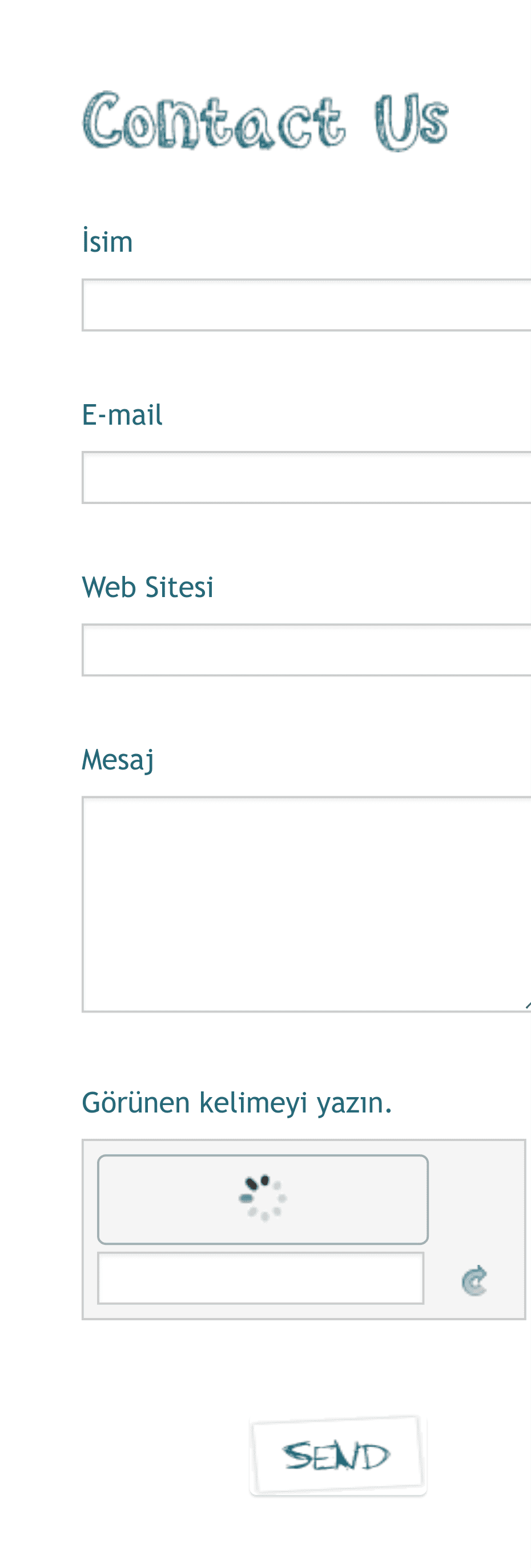The width and height of the screenshot is (531, 1568).
Task: Focus the E-mail text field
Action: (x=306, y=477)
